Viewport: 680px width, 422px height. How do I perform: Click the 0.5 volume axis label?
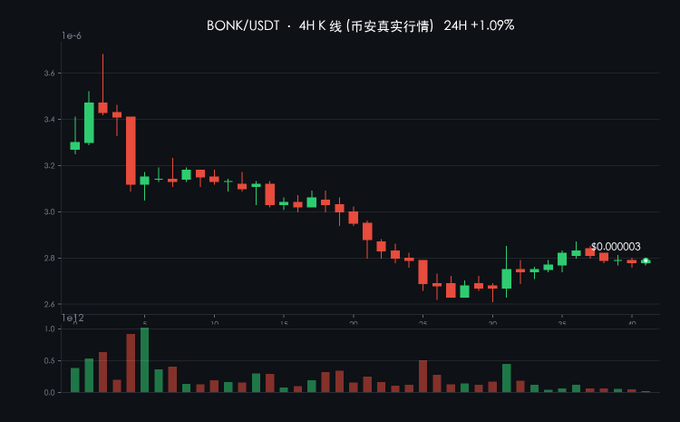[50, 361]
